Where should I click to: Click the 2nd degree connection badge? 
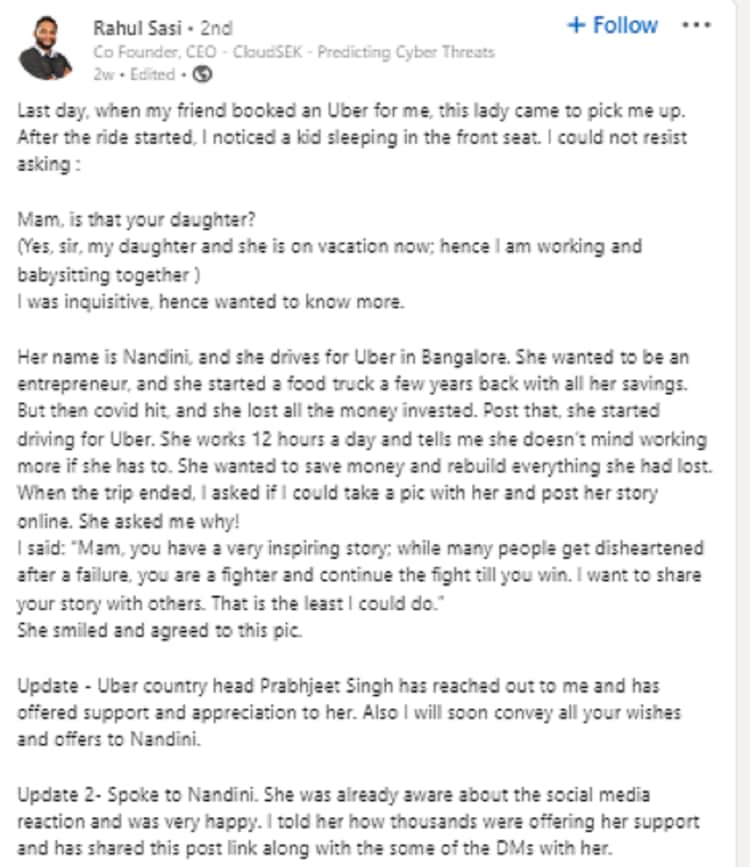point(211,27)
